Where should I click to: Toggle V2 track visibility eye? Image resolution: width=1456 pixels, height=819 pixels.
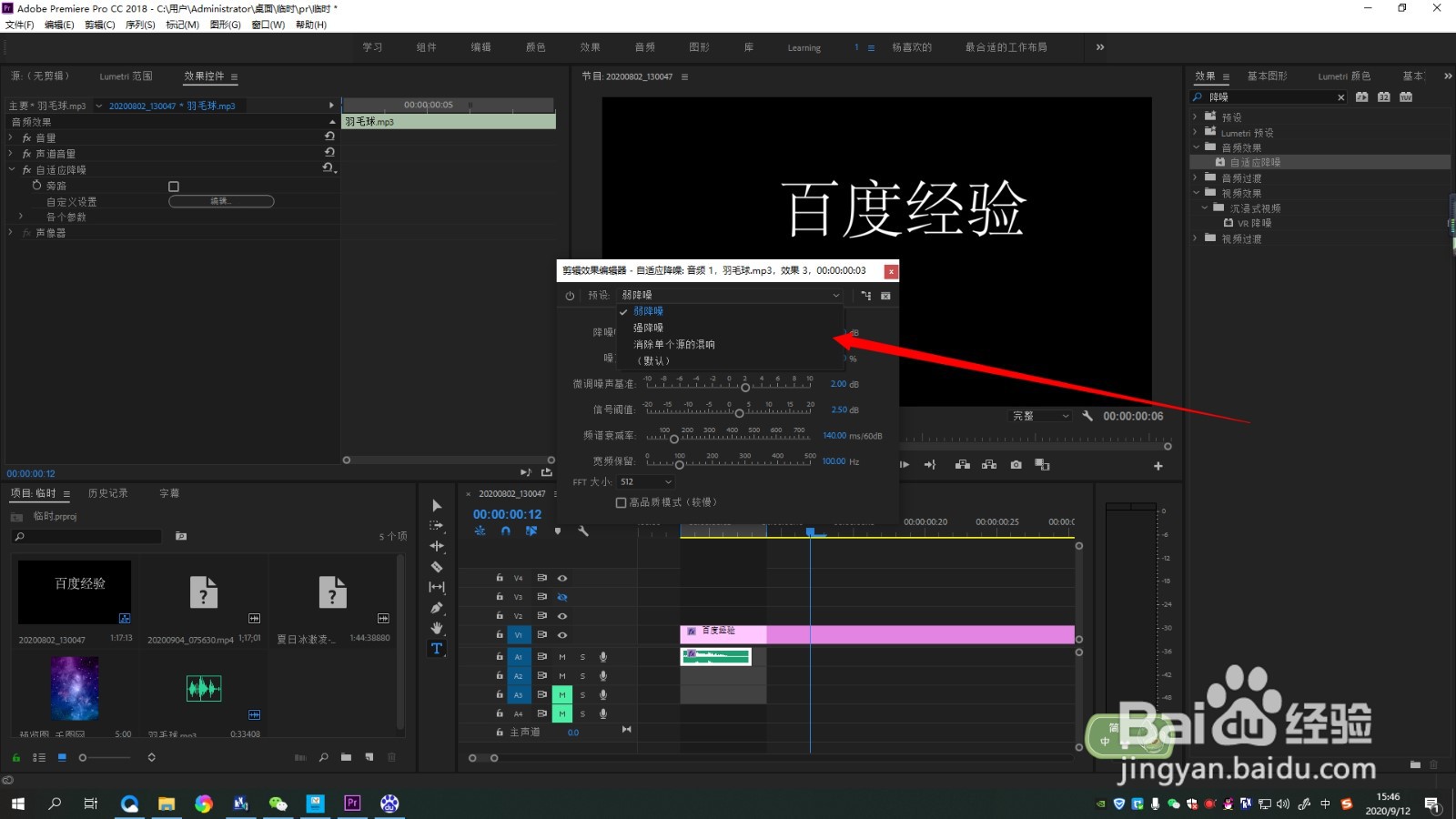pyautogui.click(x=562, y=616)
